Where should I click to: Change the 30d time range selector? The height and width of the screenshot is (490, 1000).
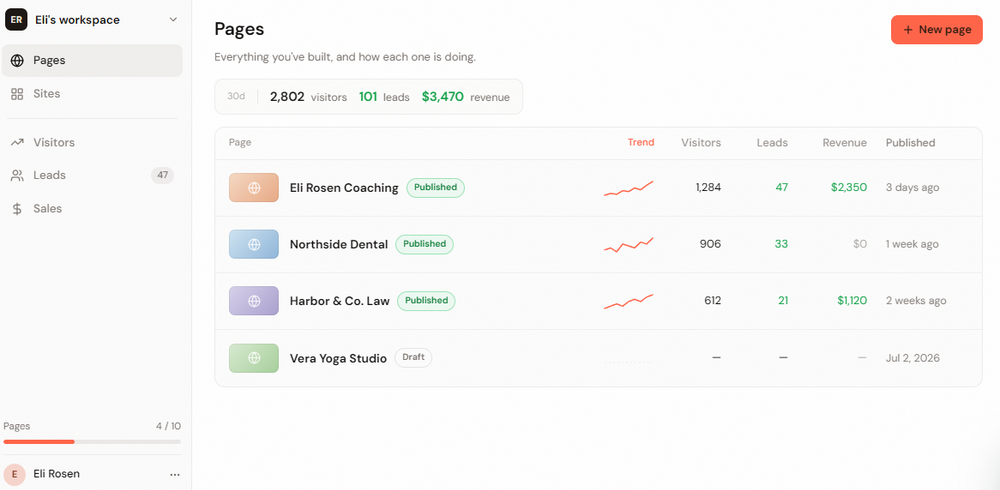coord(236,97)
